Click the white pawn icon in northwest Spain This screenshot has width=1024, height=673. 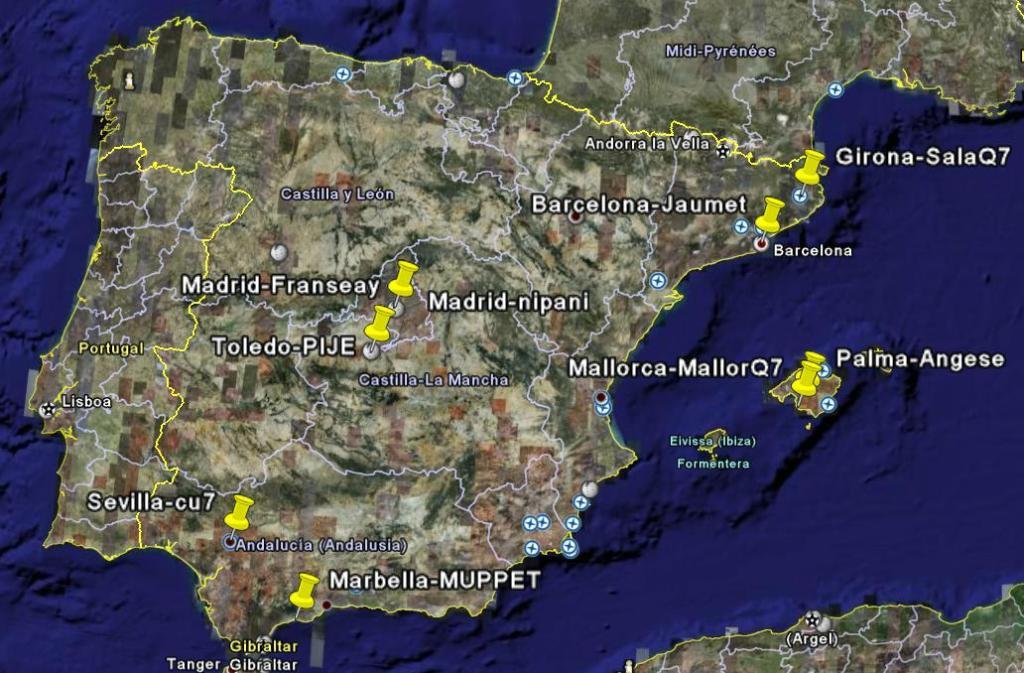click(x=128, y=79)
